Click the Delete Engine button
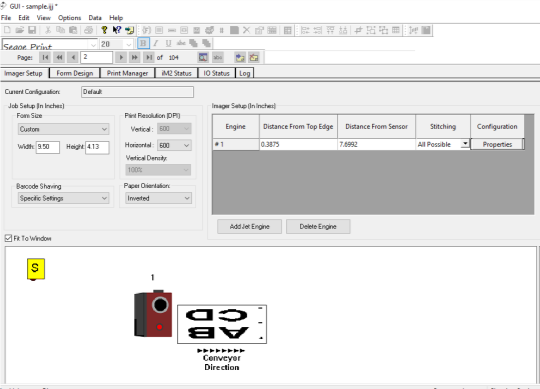Image resolution: width=540 pixels, height=389 pixels. click(x=318, y=227)
